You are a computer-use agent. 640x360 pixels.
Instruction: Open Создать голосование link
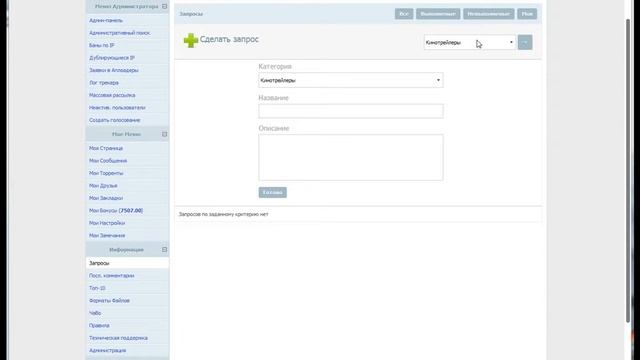point(115,120)
